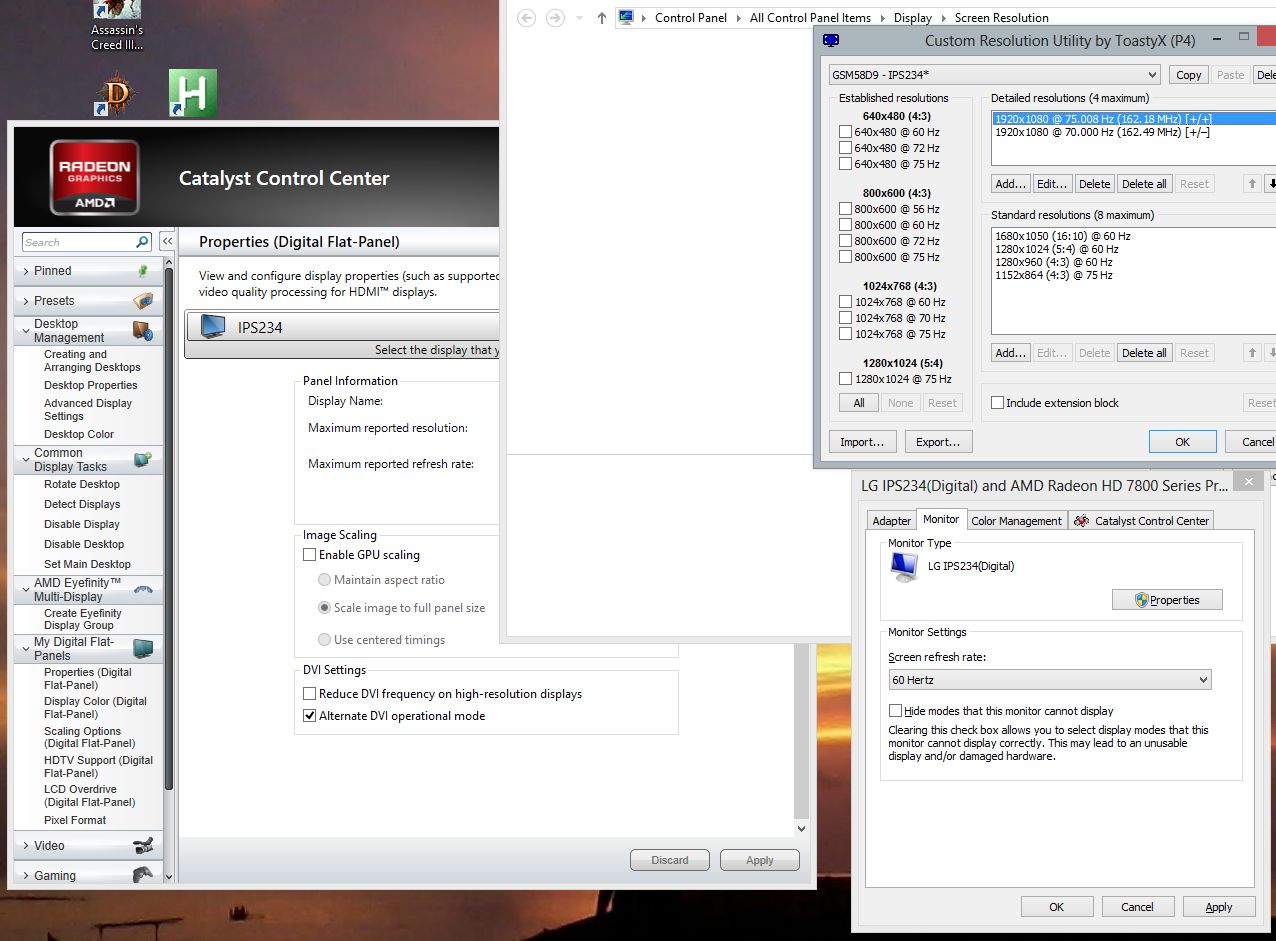Select Rotate Desktop in the sidebar
Screen dimensions: 1276x941
coord(81,484)
